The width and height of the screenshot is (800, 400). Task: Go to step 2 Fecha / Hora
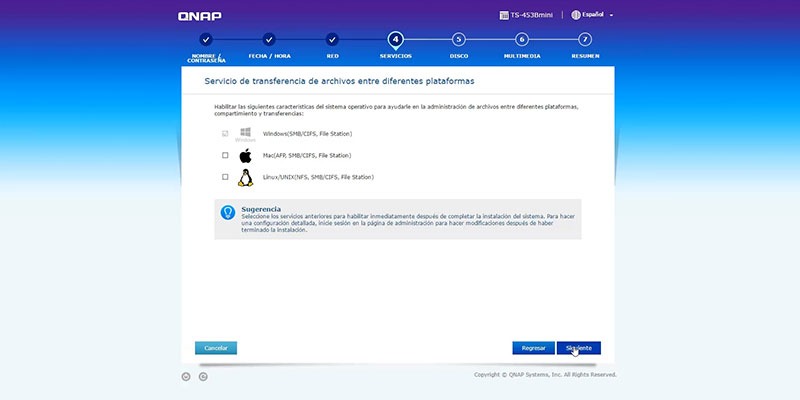click(269, 40)
